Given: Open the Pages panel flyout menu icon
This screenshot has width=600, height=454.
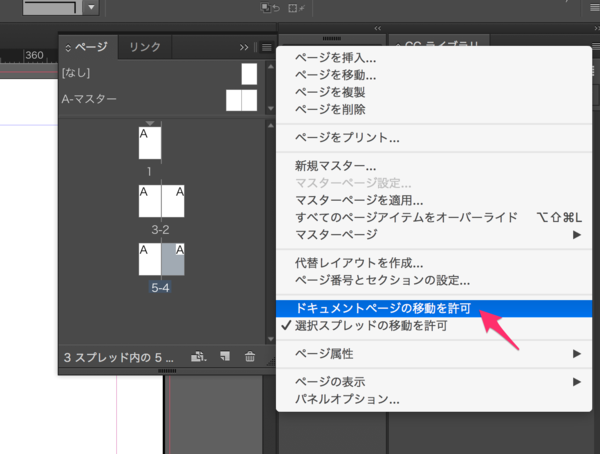Looking at the screenshot, I should 266,47.
